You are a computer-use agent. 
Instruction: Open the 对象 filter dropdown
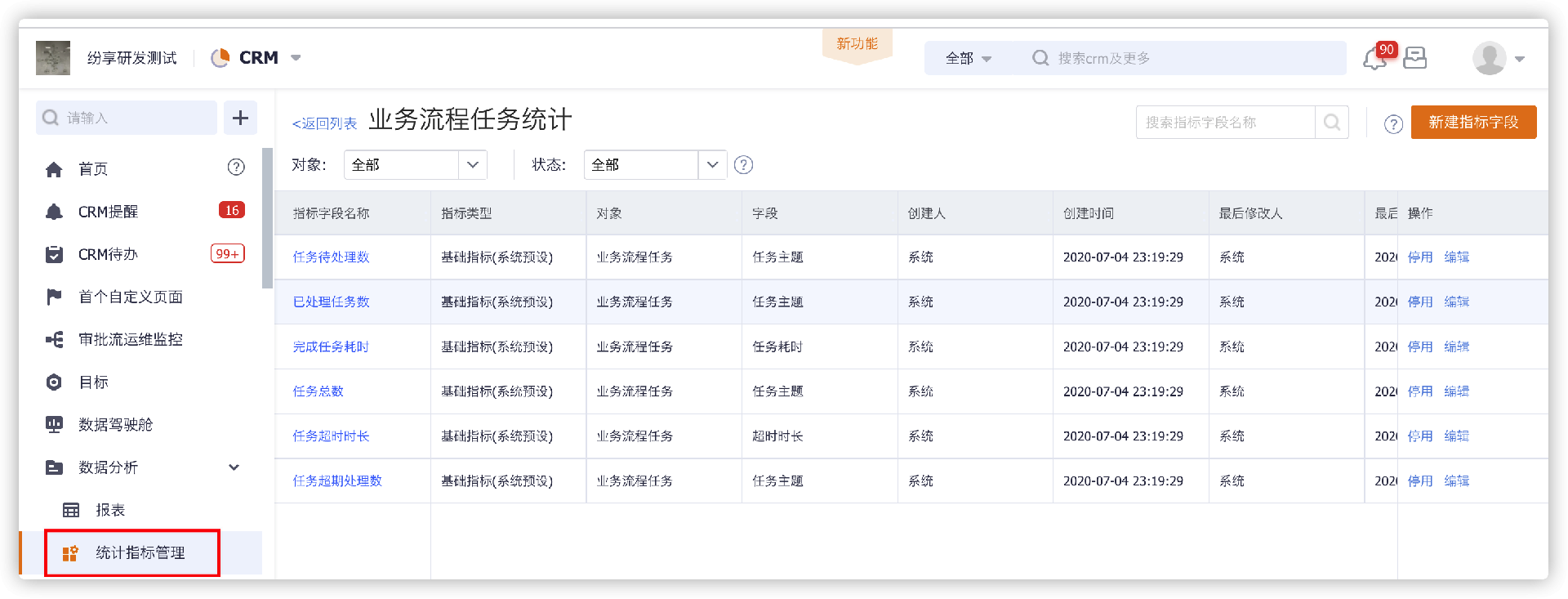coord(416,164)
